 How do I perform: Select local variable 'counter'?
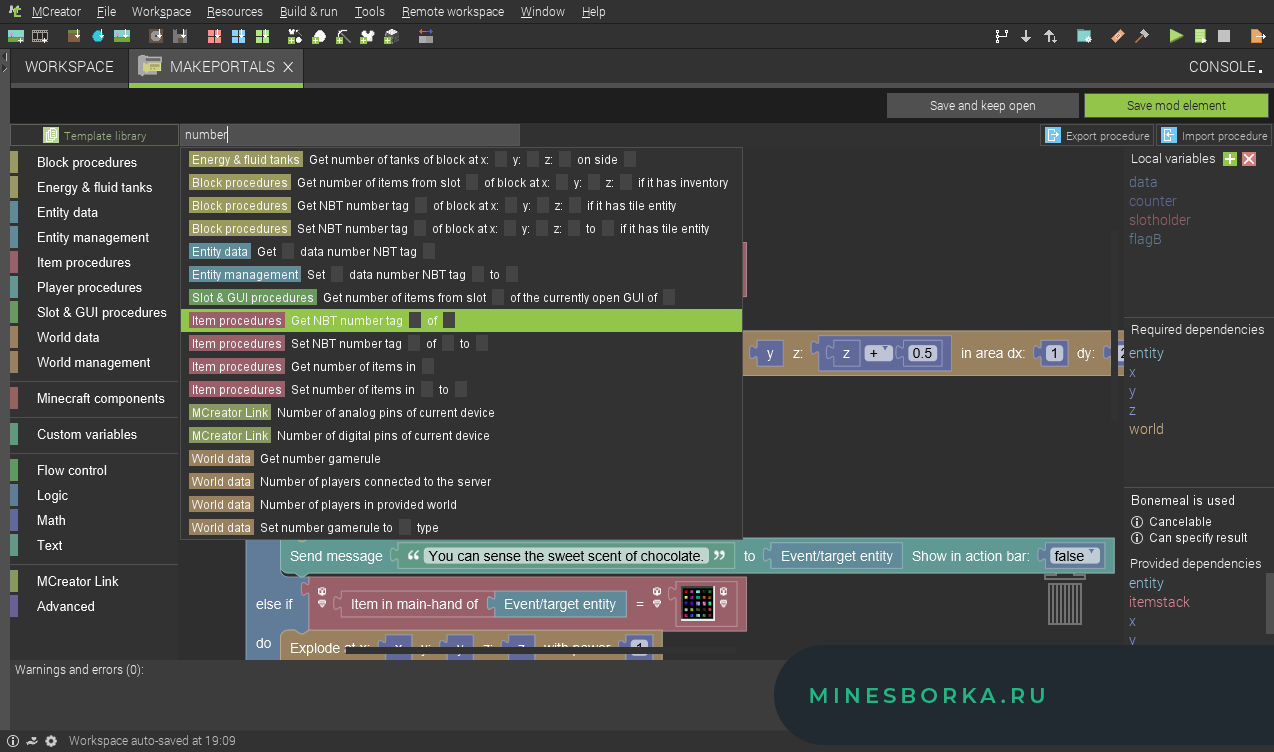(1153, 201)
